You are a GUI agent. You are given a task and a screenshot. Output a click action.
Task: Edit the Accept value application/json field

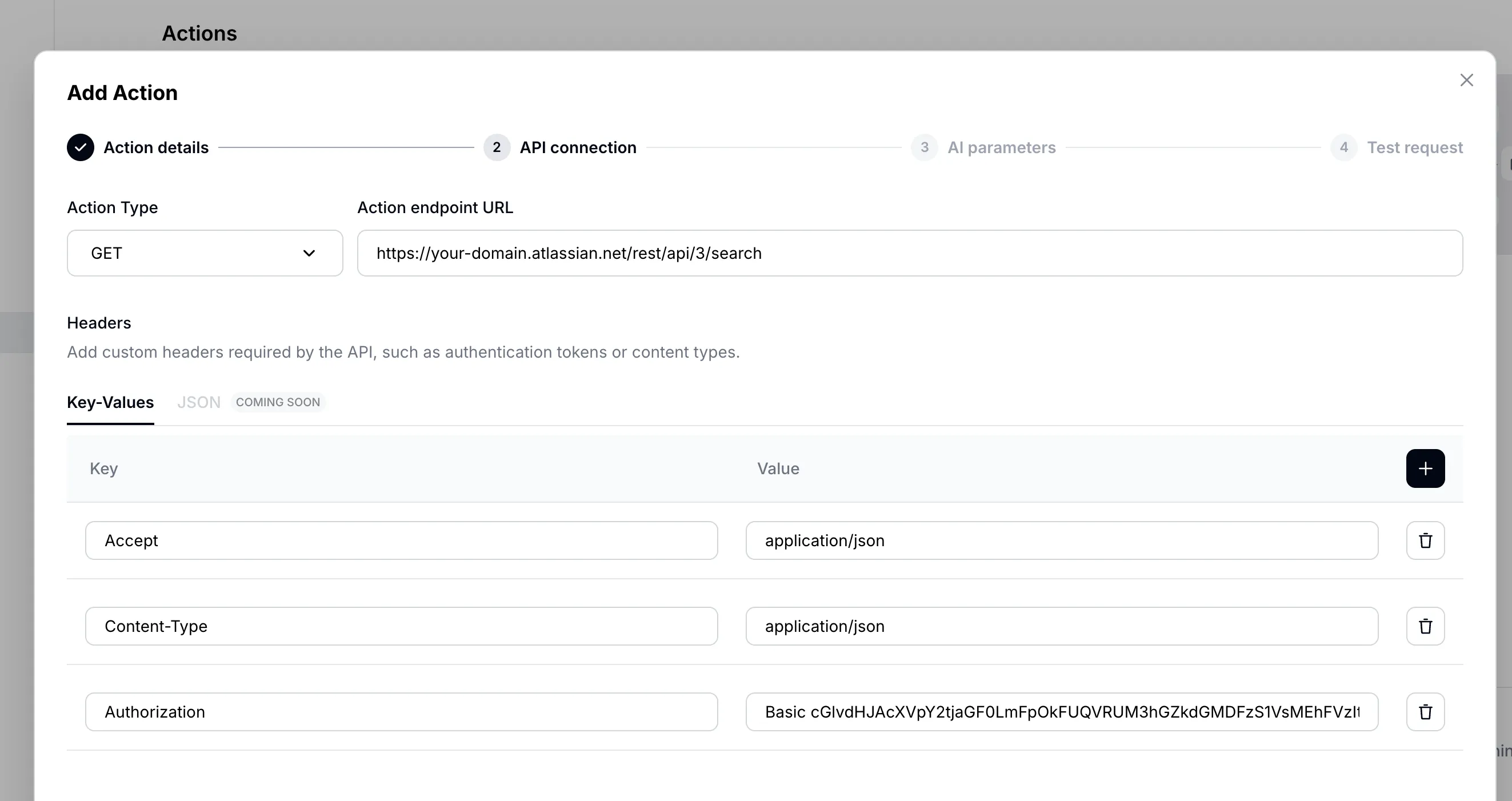point(1062,540)
